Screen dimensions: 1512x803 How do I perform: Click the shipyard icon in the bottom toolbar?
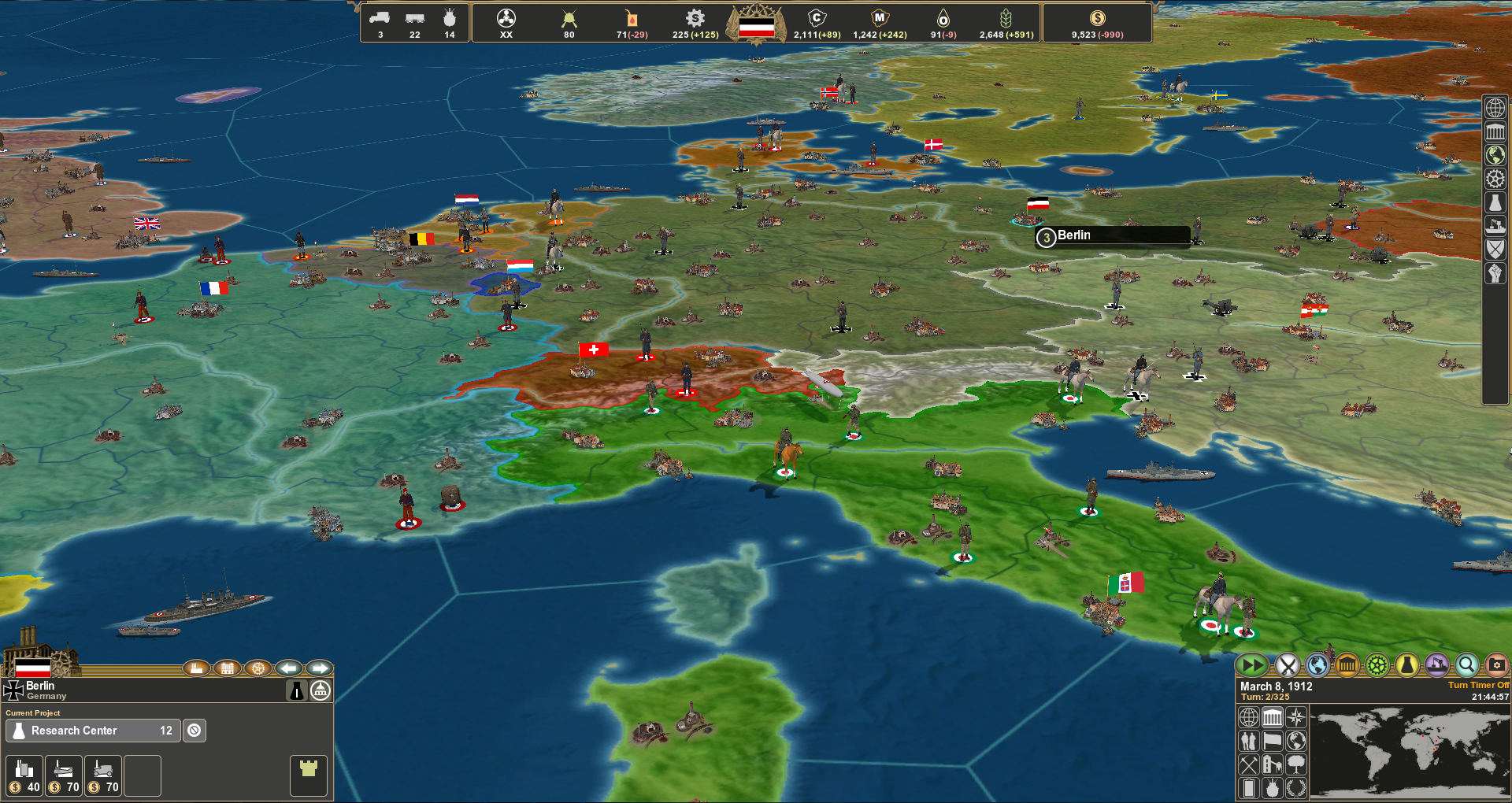coord(1436,665)
